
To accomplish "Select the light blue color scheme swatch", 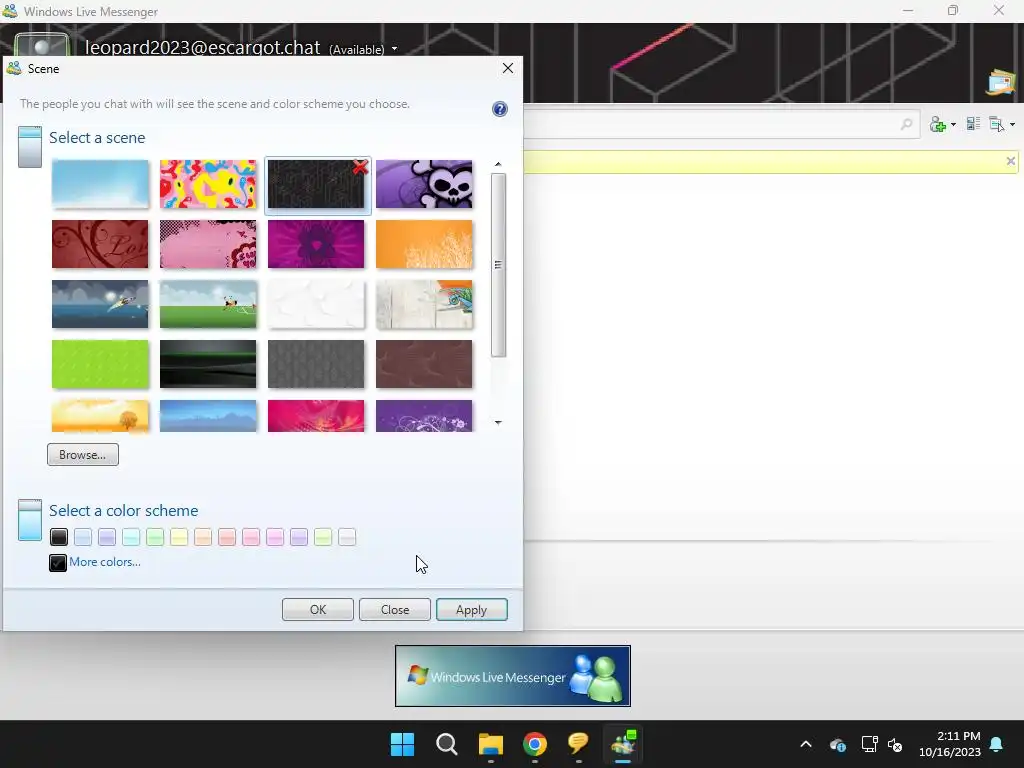I will point(83,537).
